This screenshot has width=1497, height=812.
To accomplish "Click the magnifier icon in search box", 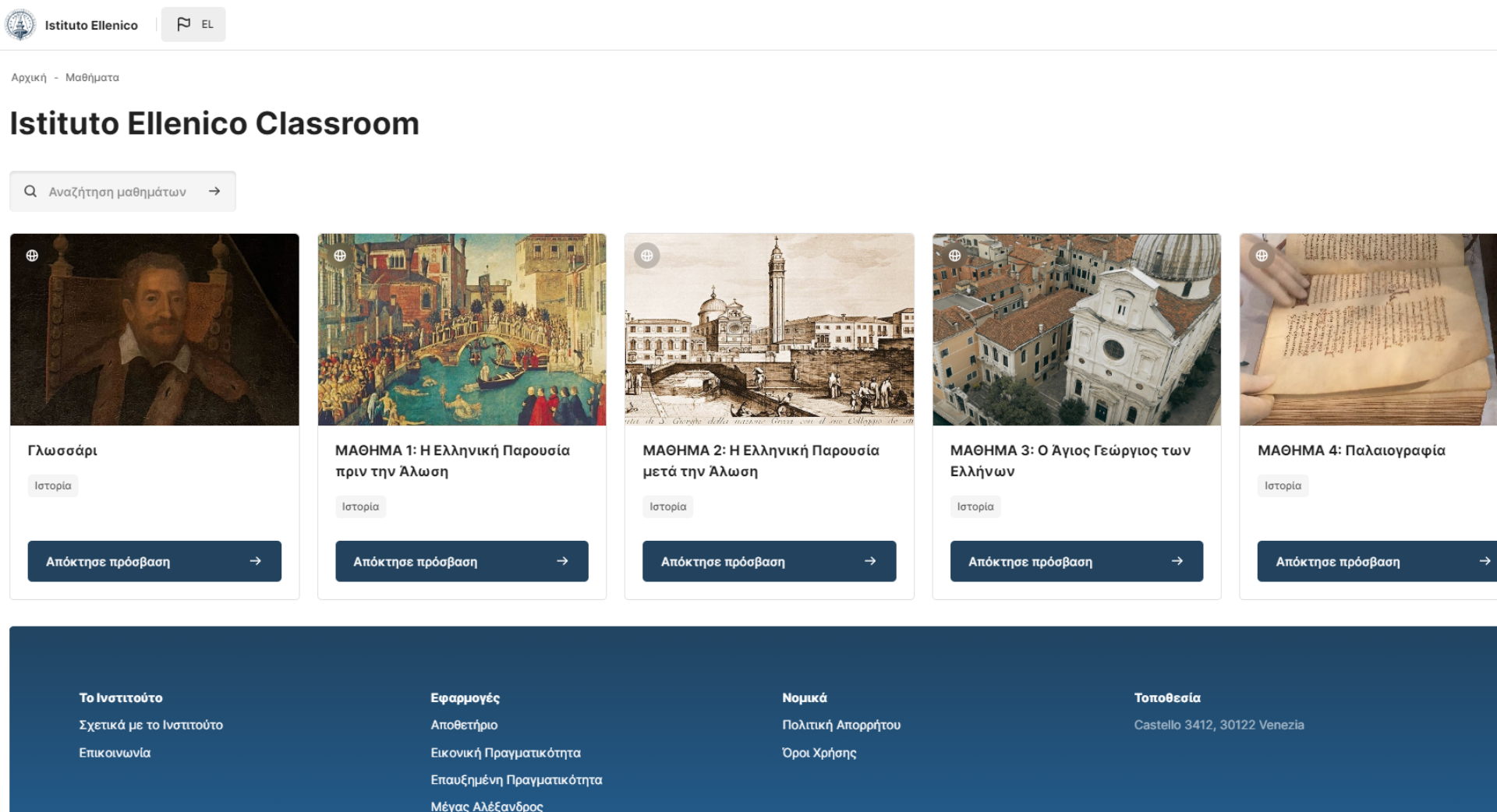I will 30,191.
